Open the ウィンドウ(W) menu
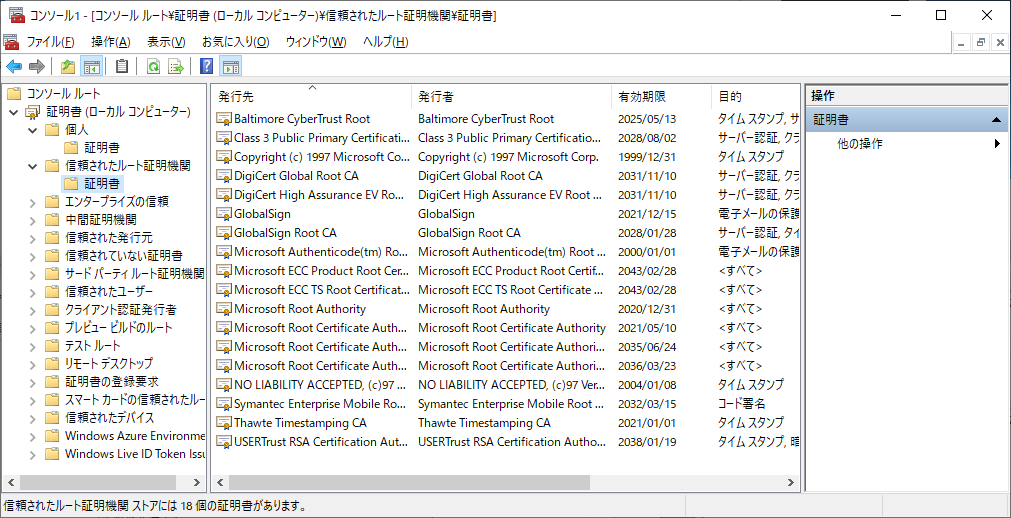Image resolution: width=1011 pixels, height=518 pixels. click(316, 42)
